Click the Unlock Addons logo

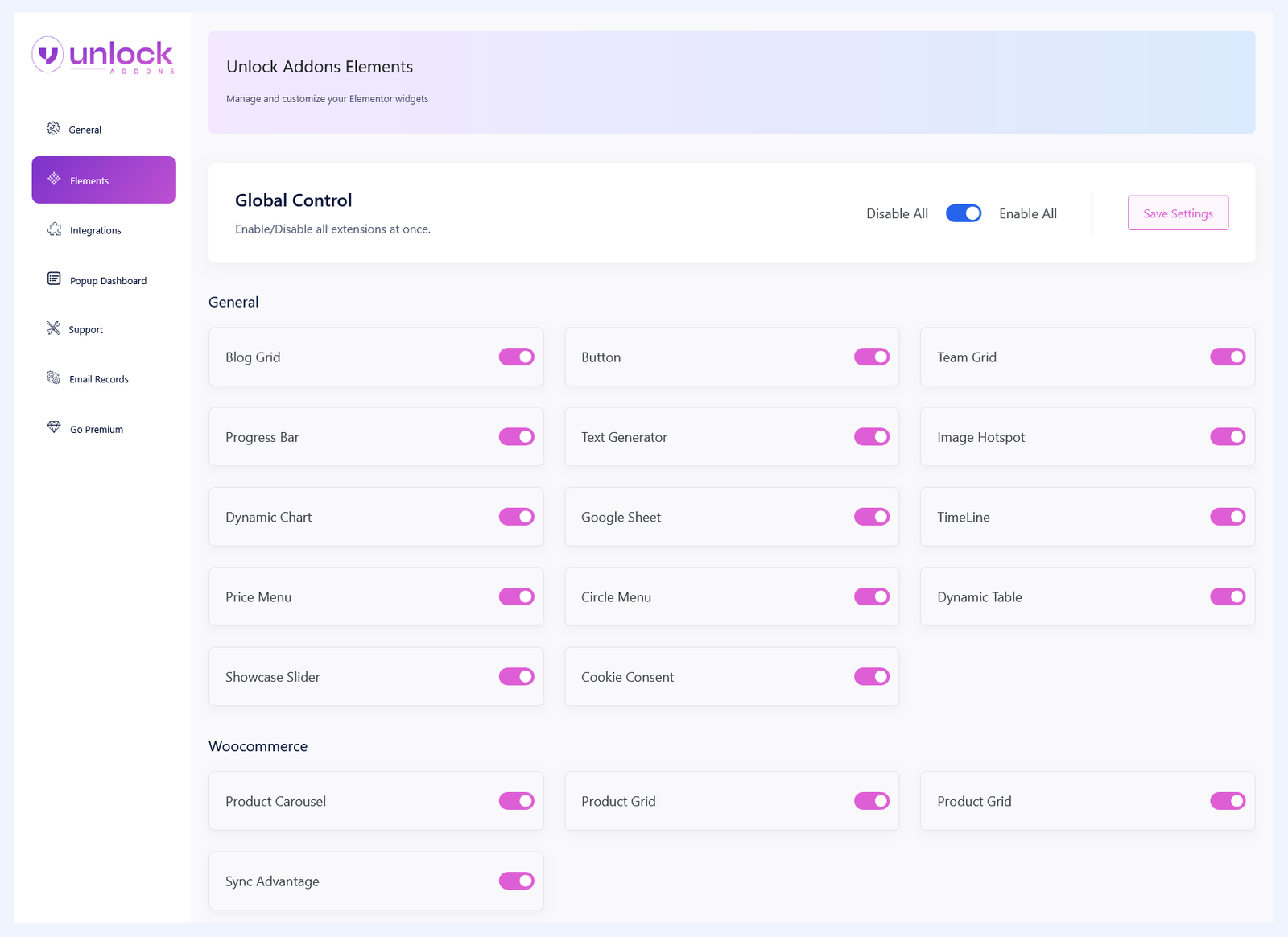[x=103, y=56]
